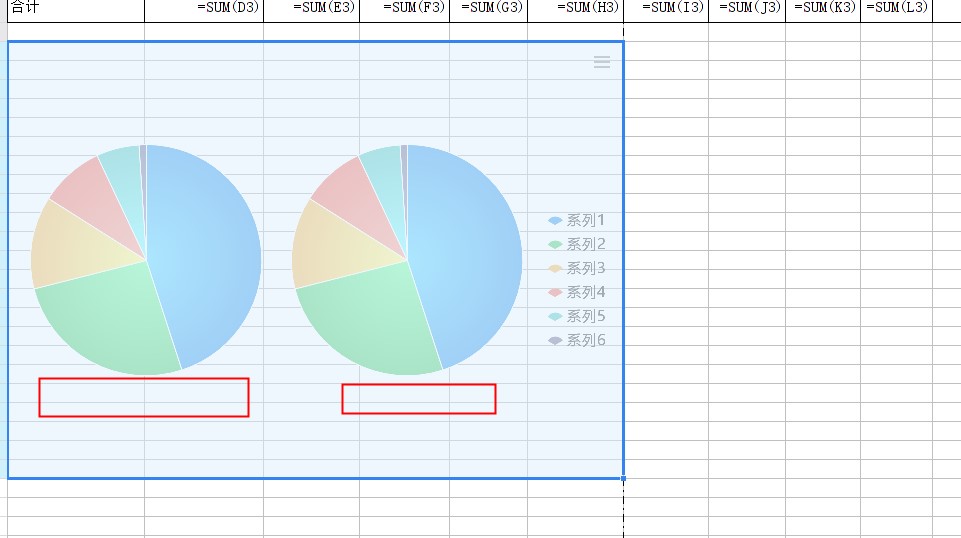The width and height of the screenshot is (961, 538).
Task: Toggle 系列1 legend entry
Action: (577, 220)
